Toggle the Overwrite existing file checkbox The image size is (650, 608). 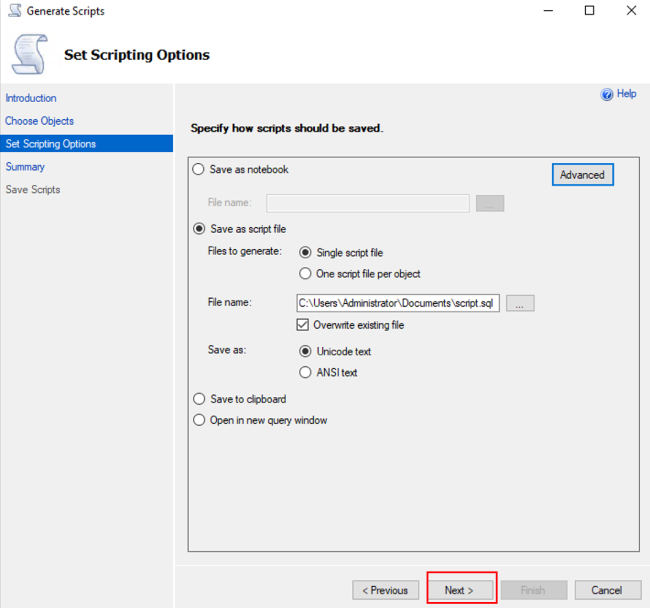coord(303,325)
